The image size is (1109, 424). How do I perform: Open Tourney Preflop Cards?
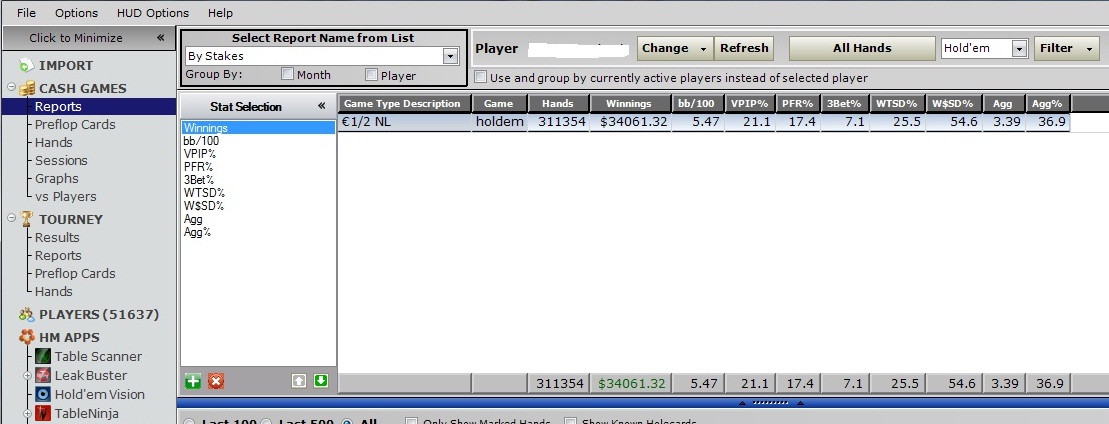point(75,273)
